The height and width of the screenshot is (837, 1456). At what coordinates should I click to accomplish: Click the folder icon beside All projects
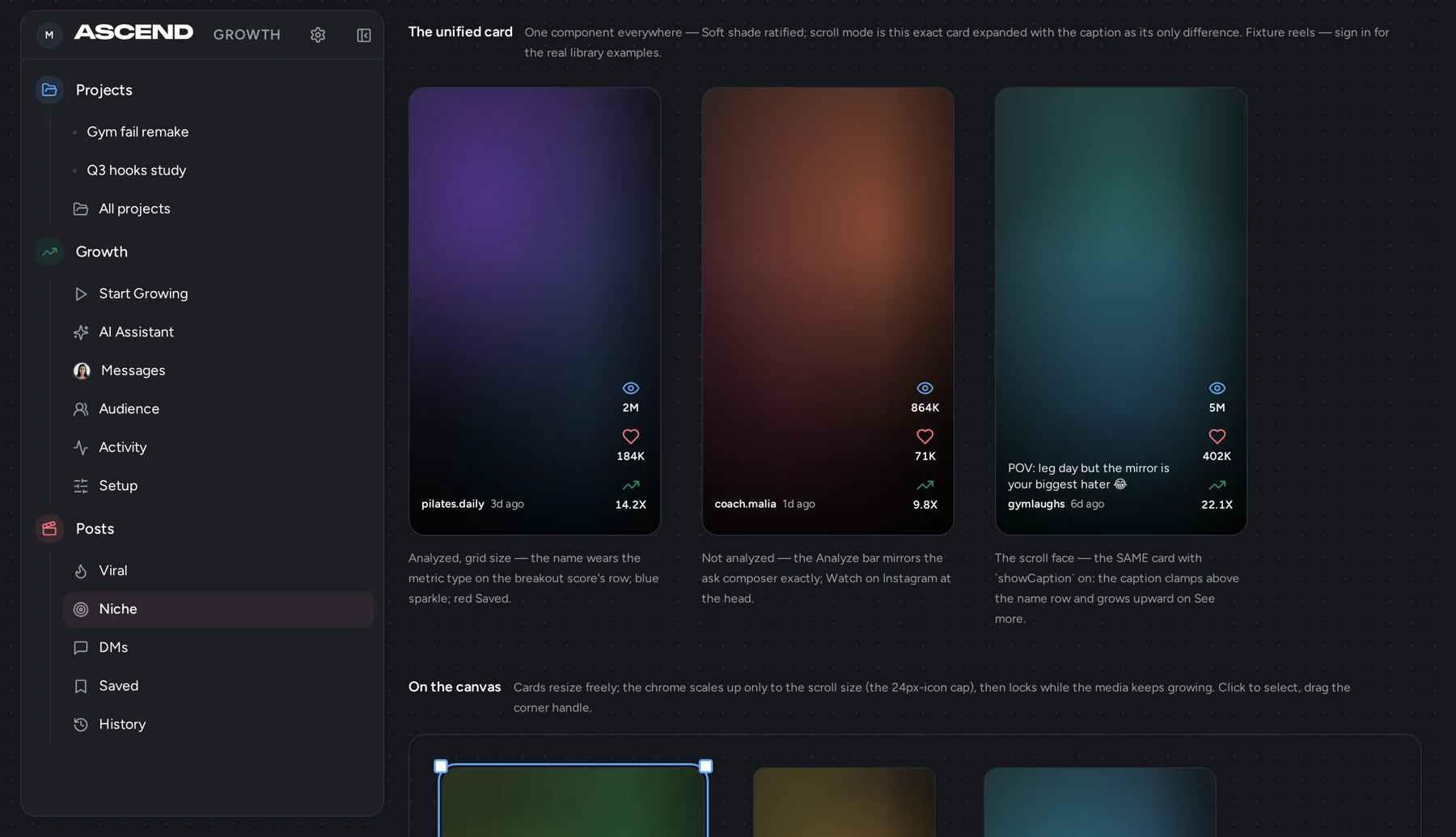81,209
